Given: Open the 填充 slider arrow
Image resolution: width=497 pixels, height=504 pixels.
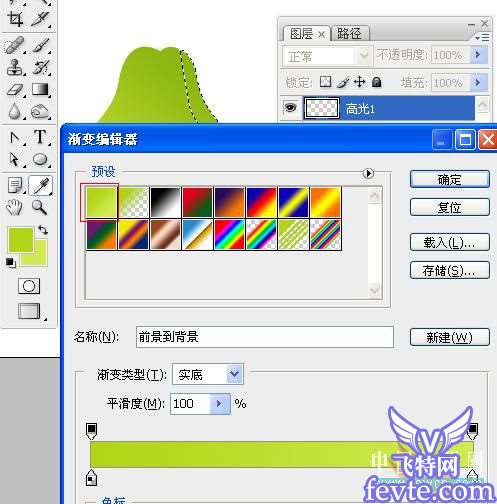Looking at the screenshot, I should 478,82.
